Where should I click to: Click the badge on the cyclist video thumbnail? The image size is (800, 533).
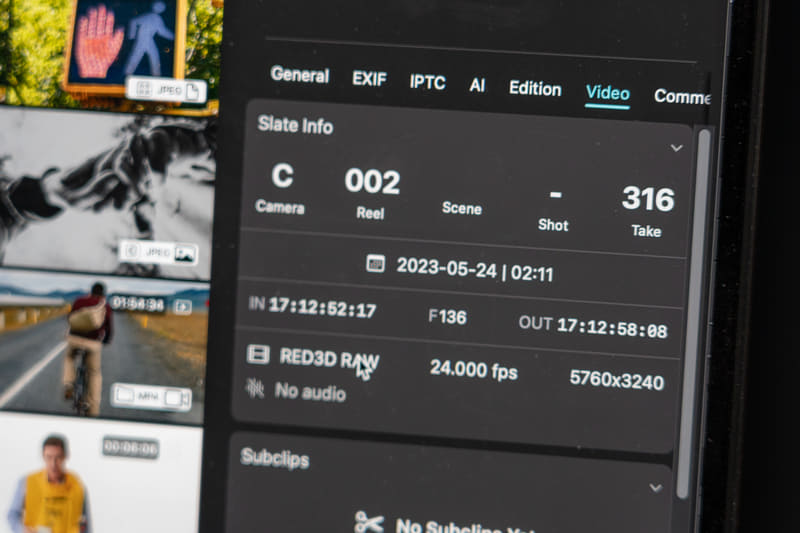(x=151, y=396)
